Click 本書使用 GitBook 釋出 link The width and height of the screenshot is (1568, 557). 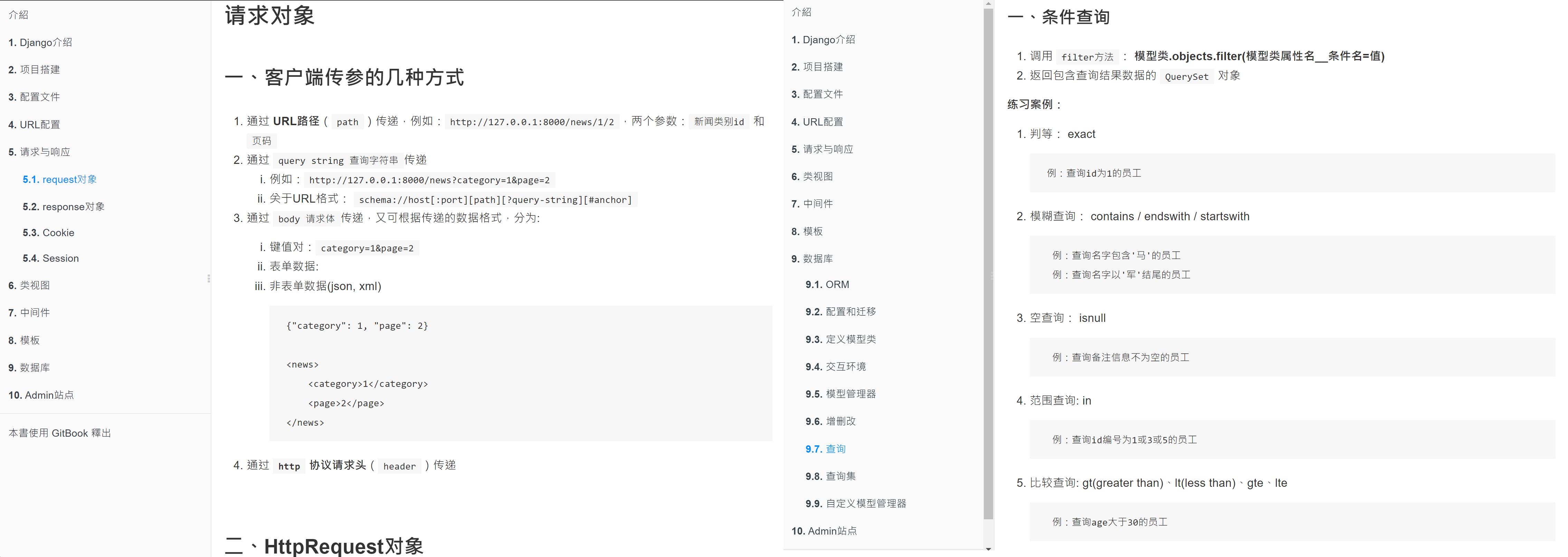tap(60, 433)
